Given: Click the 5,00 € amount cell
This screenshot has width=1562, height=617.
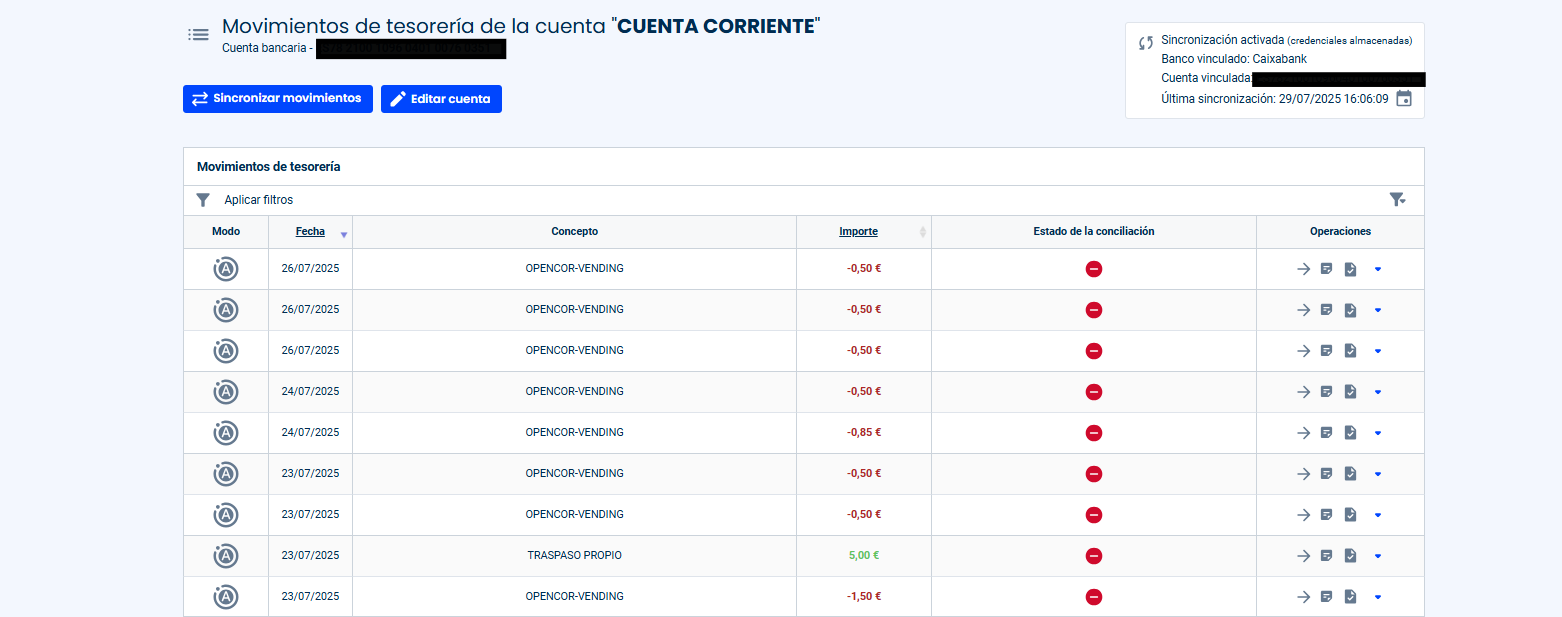Looking at the screenshot, I should click(x=864, y=556).
